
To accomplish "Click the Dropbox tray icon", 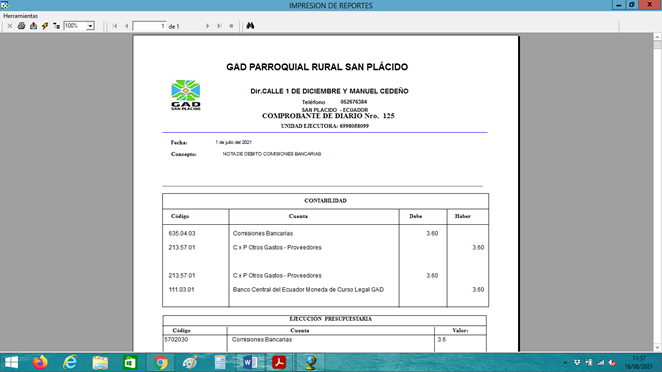I will click(577, 363).
